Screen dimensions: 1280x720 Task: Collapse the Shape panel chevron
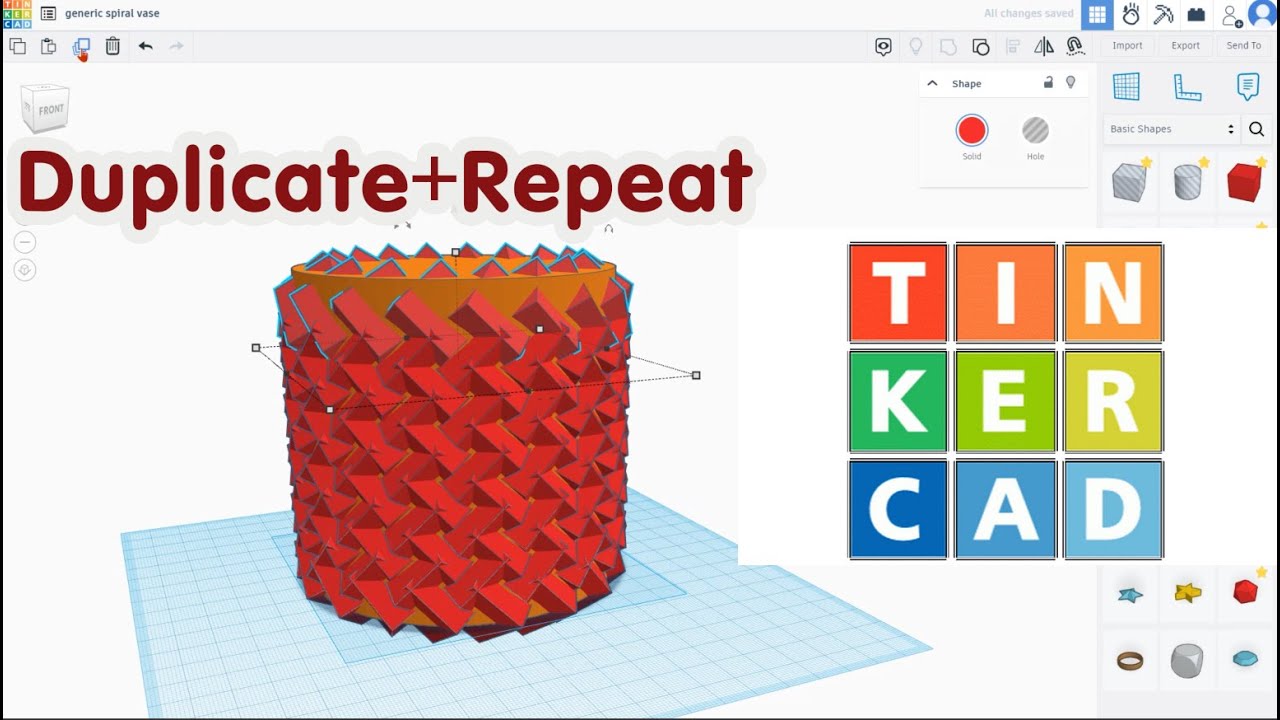(933, 84)
